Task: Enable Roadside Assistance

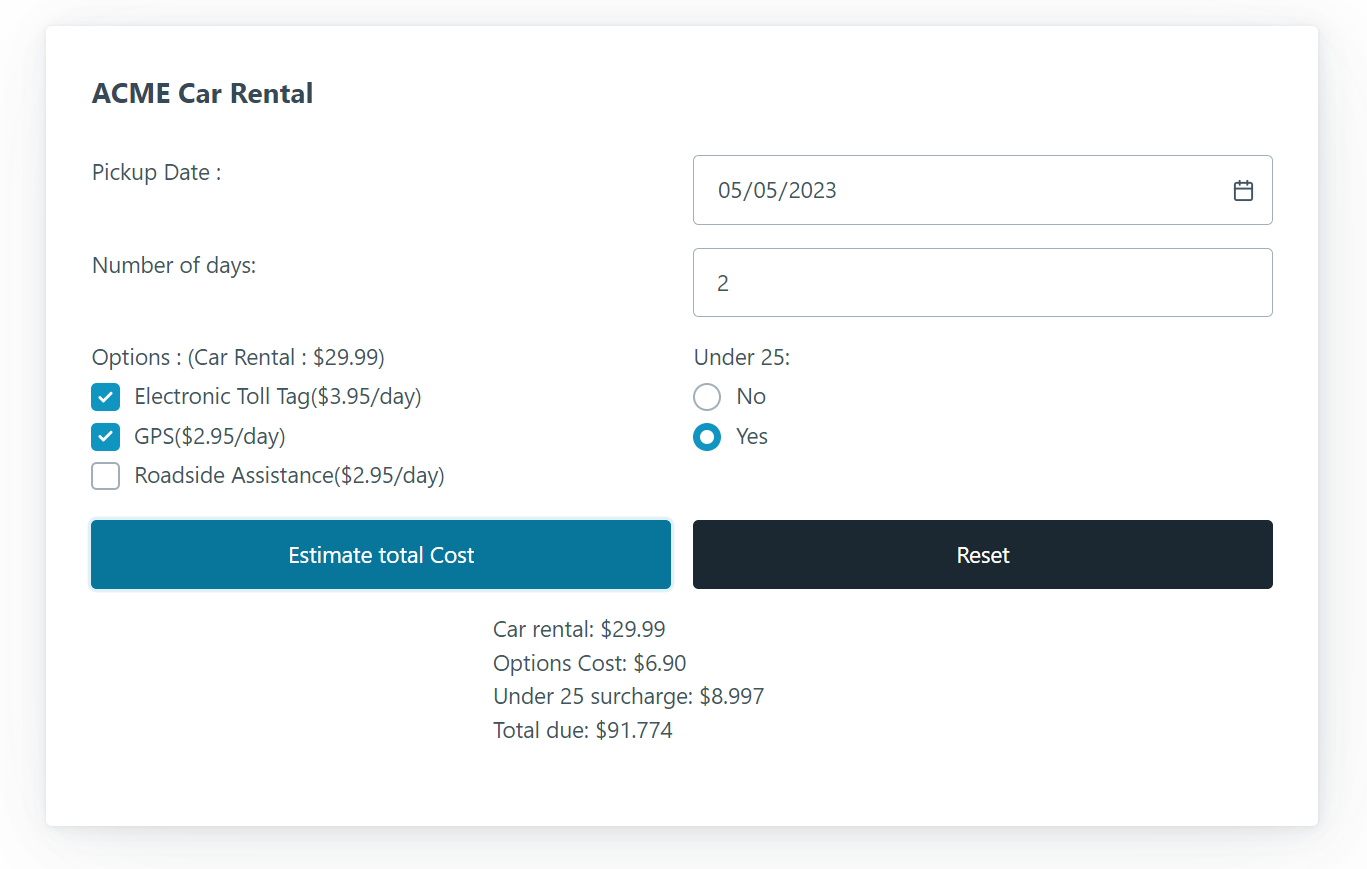Action: tap(105, 476)
